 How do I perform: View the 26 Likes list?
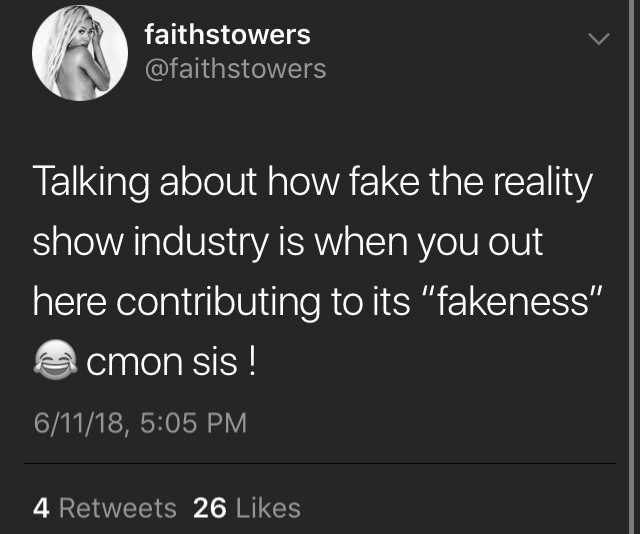tap(247, 508)
